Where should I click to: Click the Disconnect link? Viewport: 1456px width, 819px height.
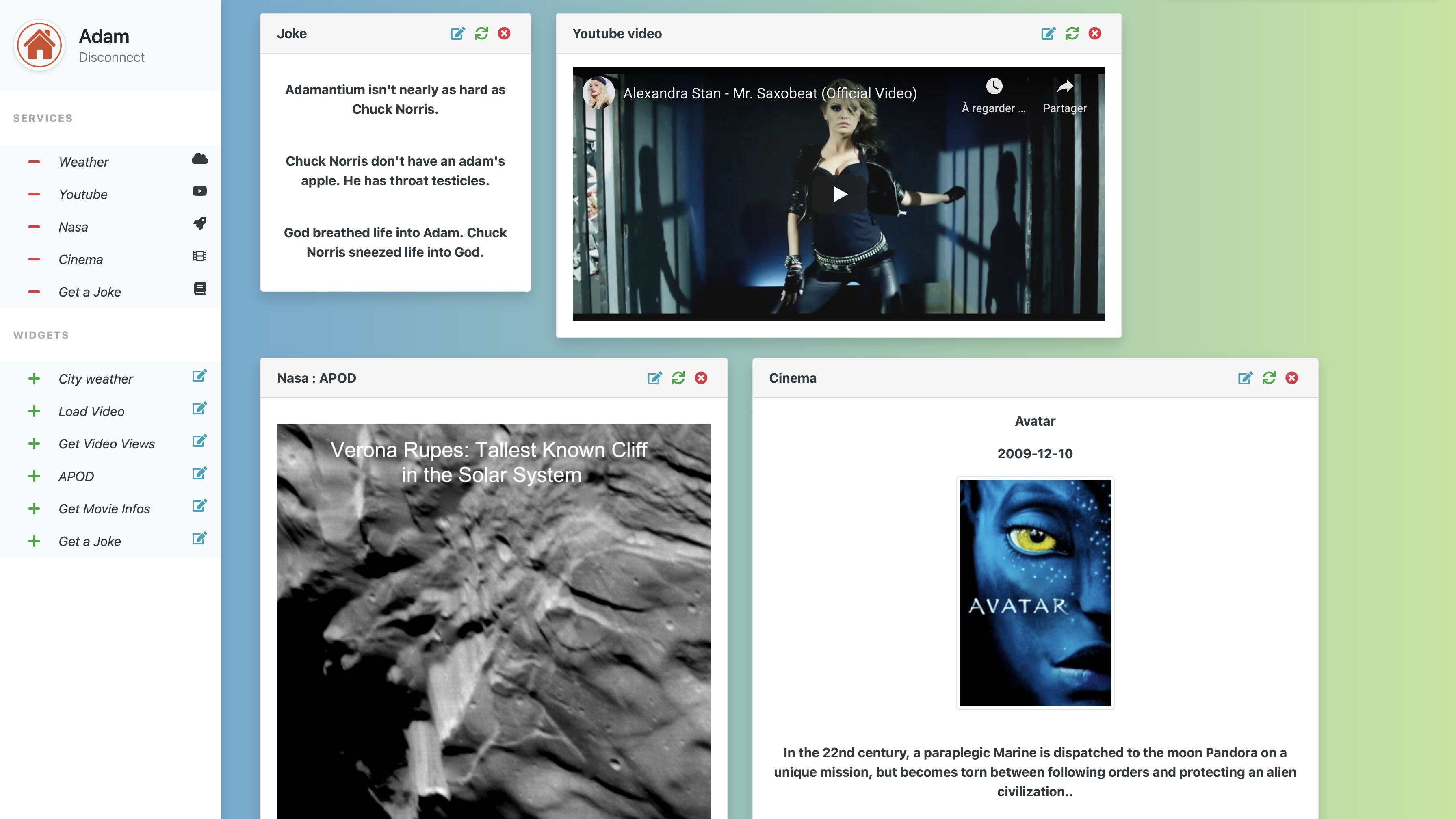point(111,57)
